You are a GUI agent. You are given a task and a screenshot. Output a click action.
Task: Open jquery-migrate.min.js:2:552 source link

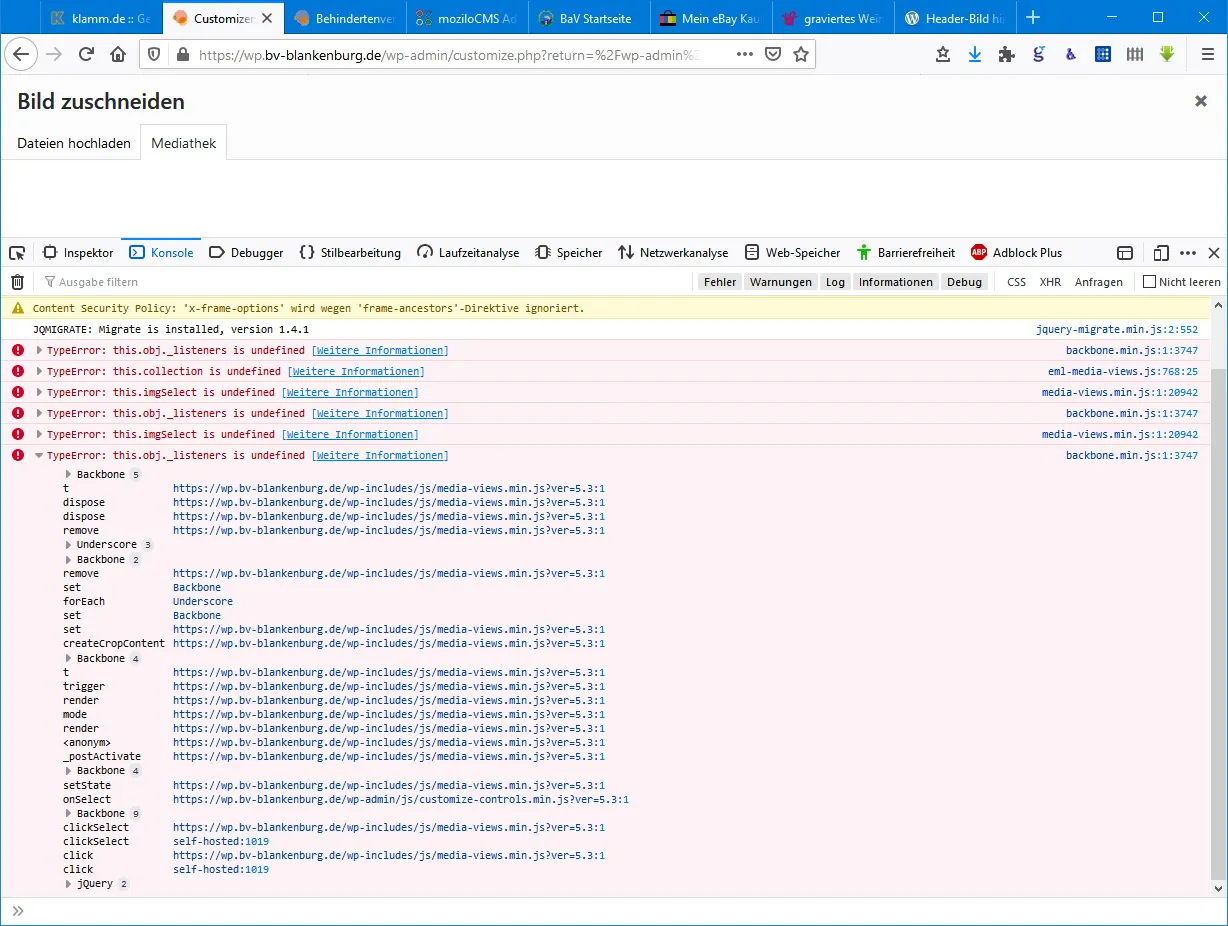[x=1117, y=329]
